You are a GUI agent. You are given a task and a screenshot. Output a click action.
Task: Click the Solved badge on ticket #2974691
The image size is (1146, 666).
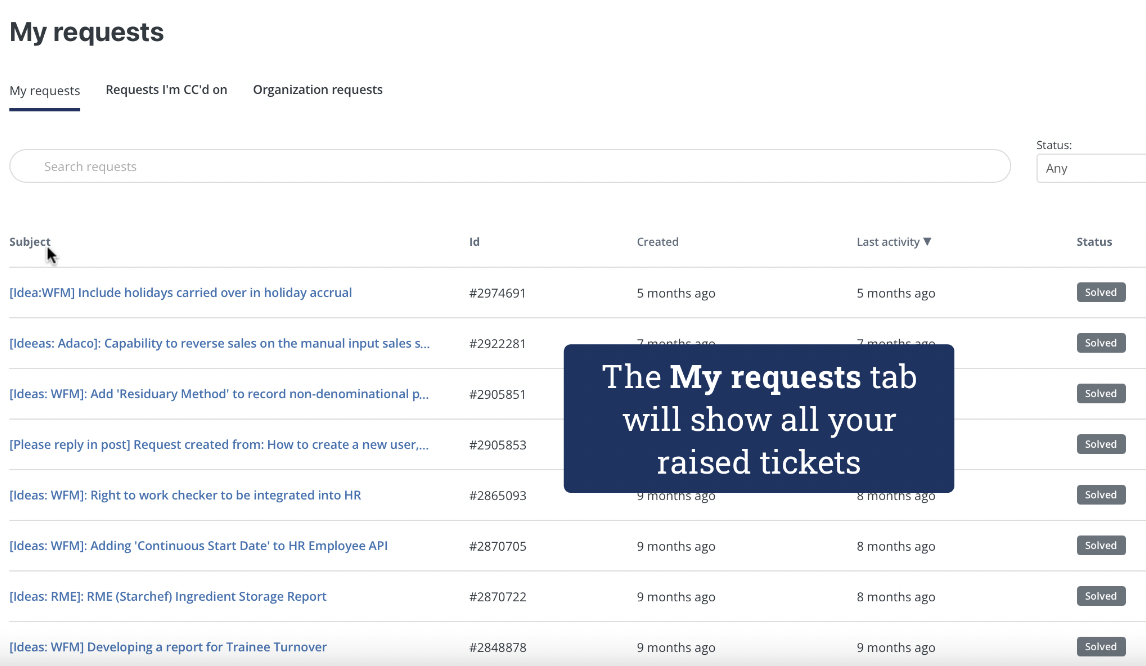(x=1101, y=292)
